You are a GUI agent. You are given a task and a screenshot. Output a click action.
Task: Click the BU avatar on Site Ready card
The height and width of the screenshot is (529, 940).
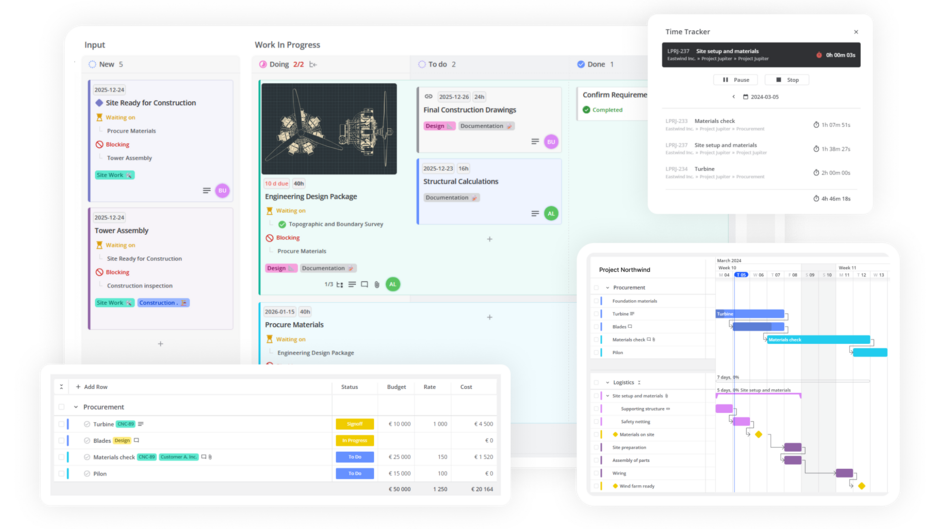pyautogui.click(x=222, y=190)
